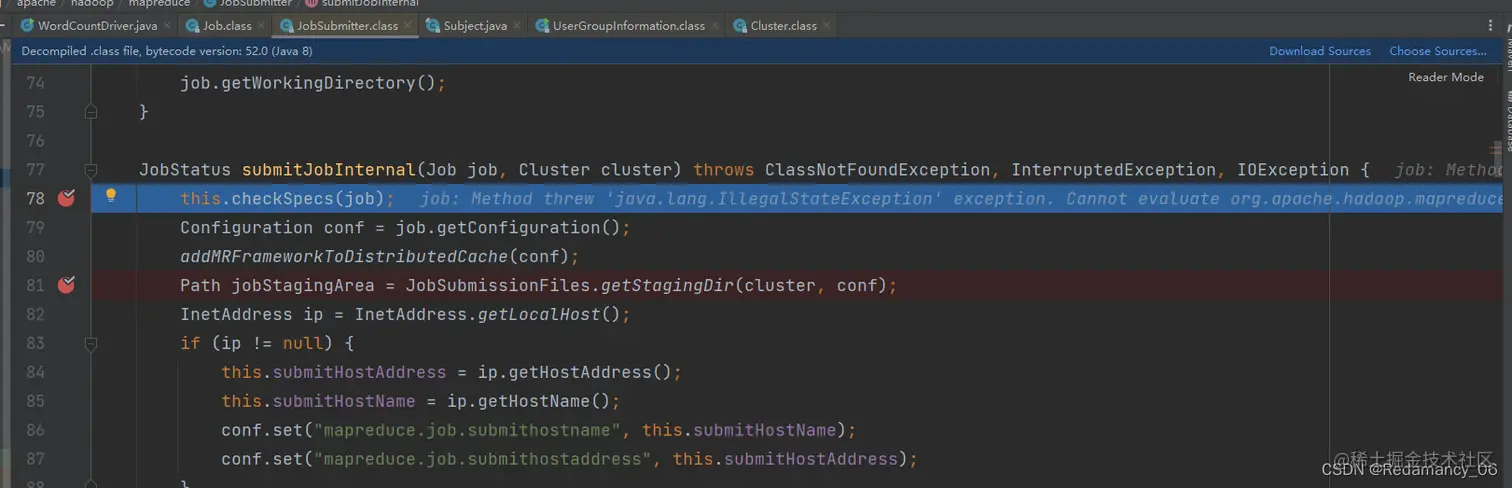This screenshot has height=488, width=1512.
Task: Close the Cluster.class tab
Action: (827, 26)
